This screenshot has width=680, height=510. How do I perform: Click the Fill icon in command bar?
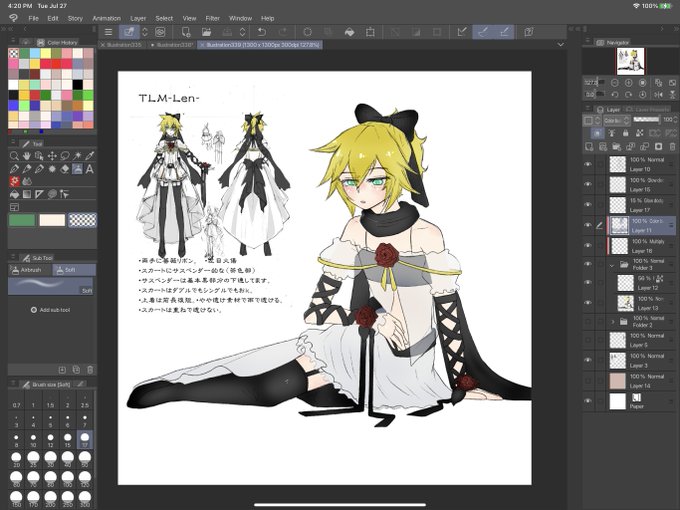pyautogui.click(x=349, y=32)
